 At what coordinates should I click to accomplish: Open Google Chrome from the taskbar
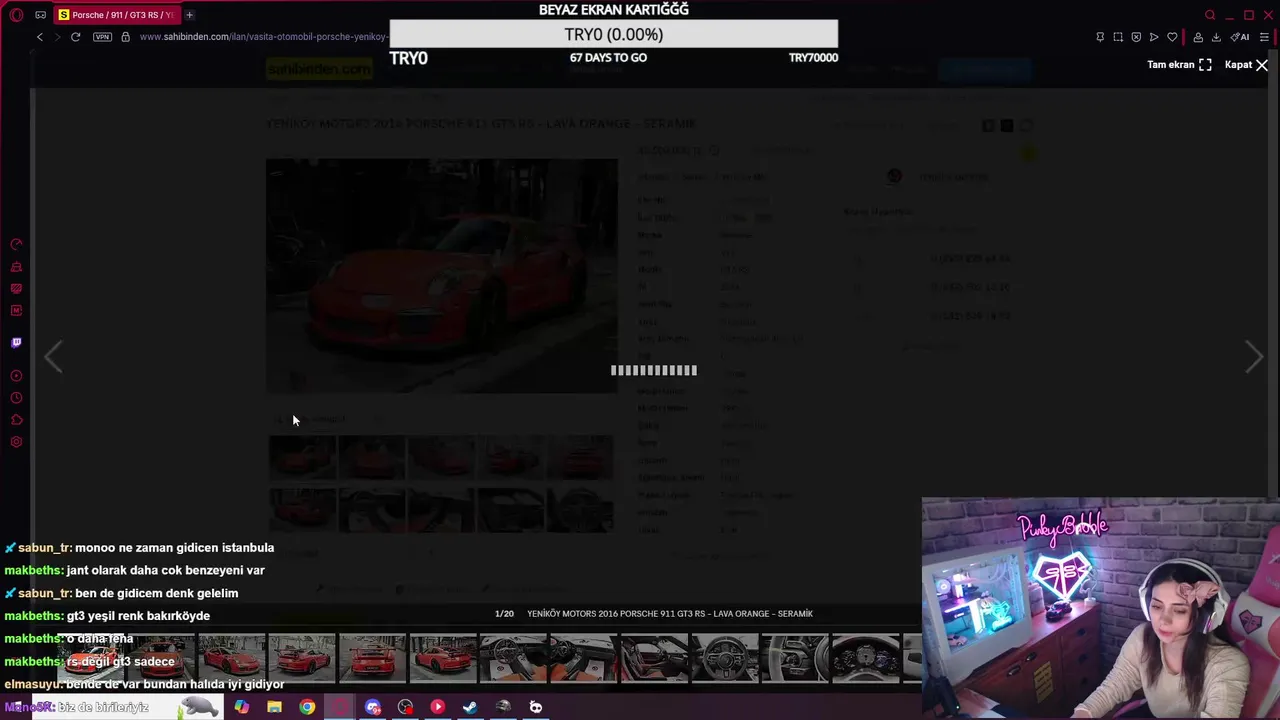click(307, 707)
